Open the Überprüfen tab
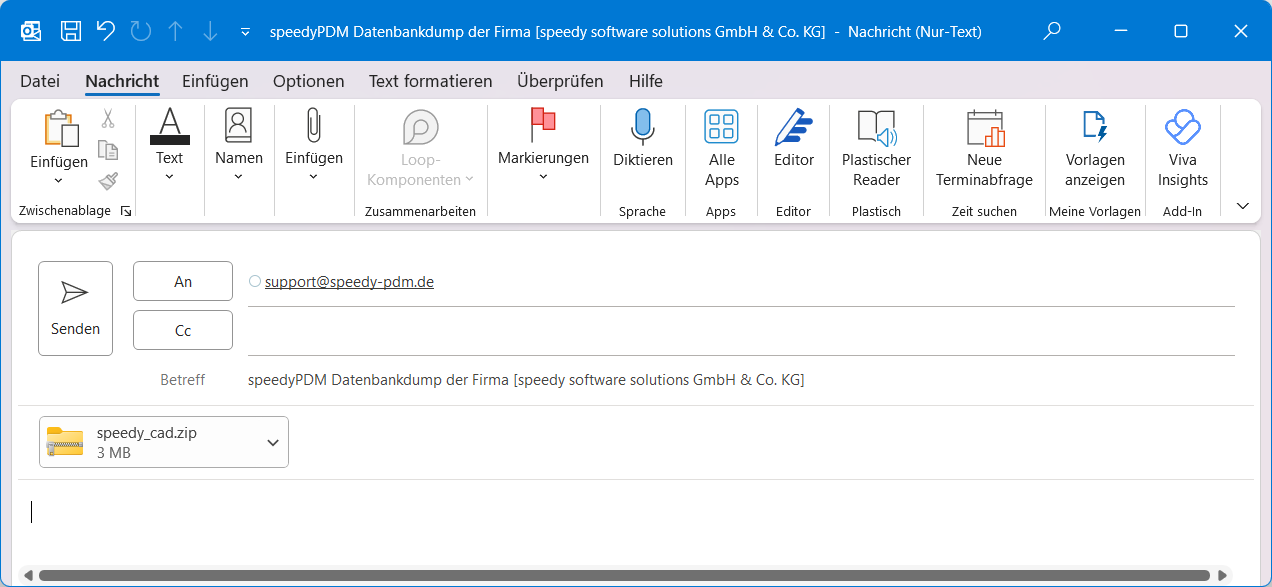Screen dimensions: 1272x587 [560, 81]
